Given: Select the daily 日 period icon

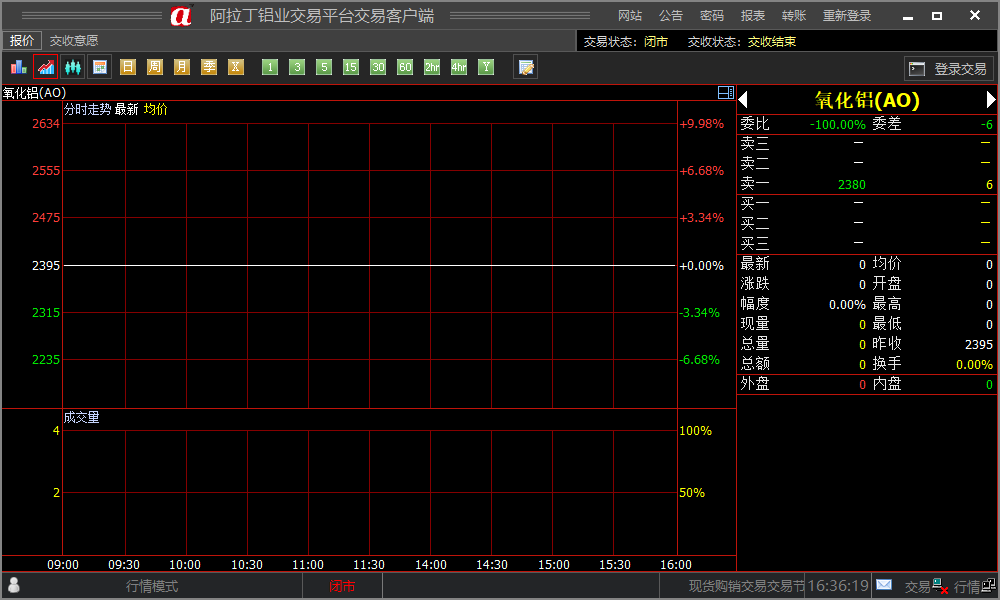Looking at the screenshot, I should coord(128,67).
